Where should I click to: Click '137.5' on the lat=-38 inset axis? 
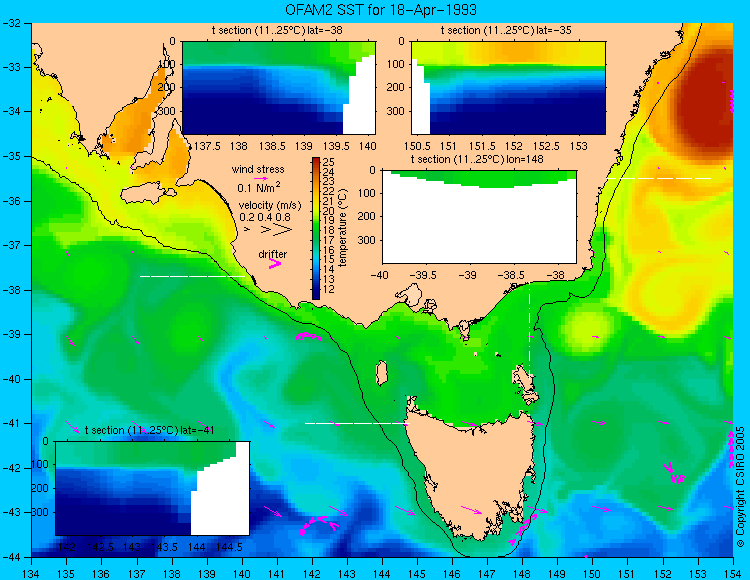[208, 146]
